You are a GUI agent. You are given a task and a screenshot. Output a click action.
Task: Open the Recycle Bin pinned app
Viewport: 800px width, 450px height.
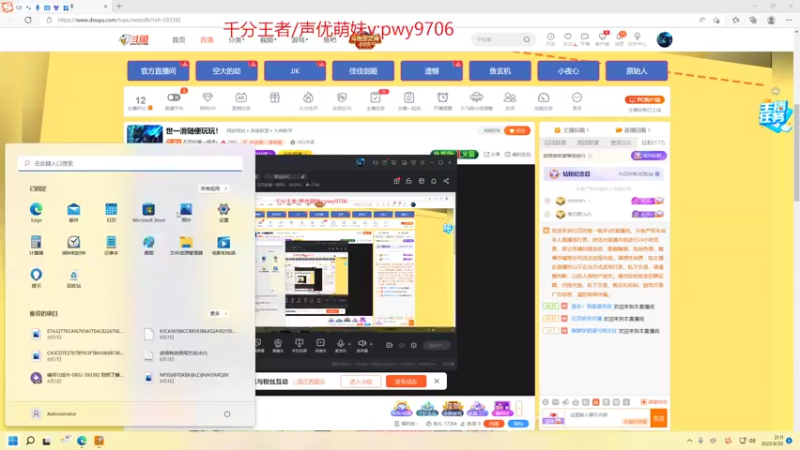point(73,278)
